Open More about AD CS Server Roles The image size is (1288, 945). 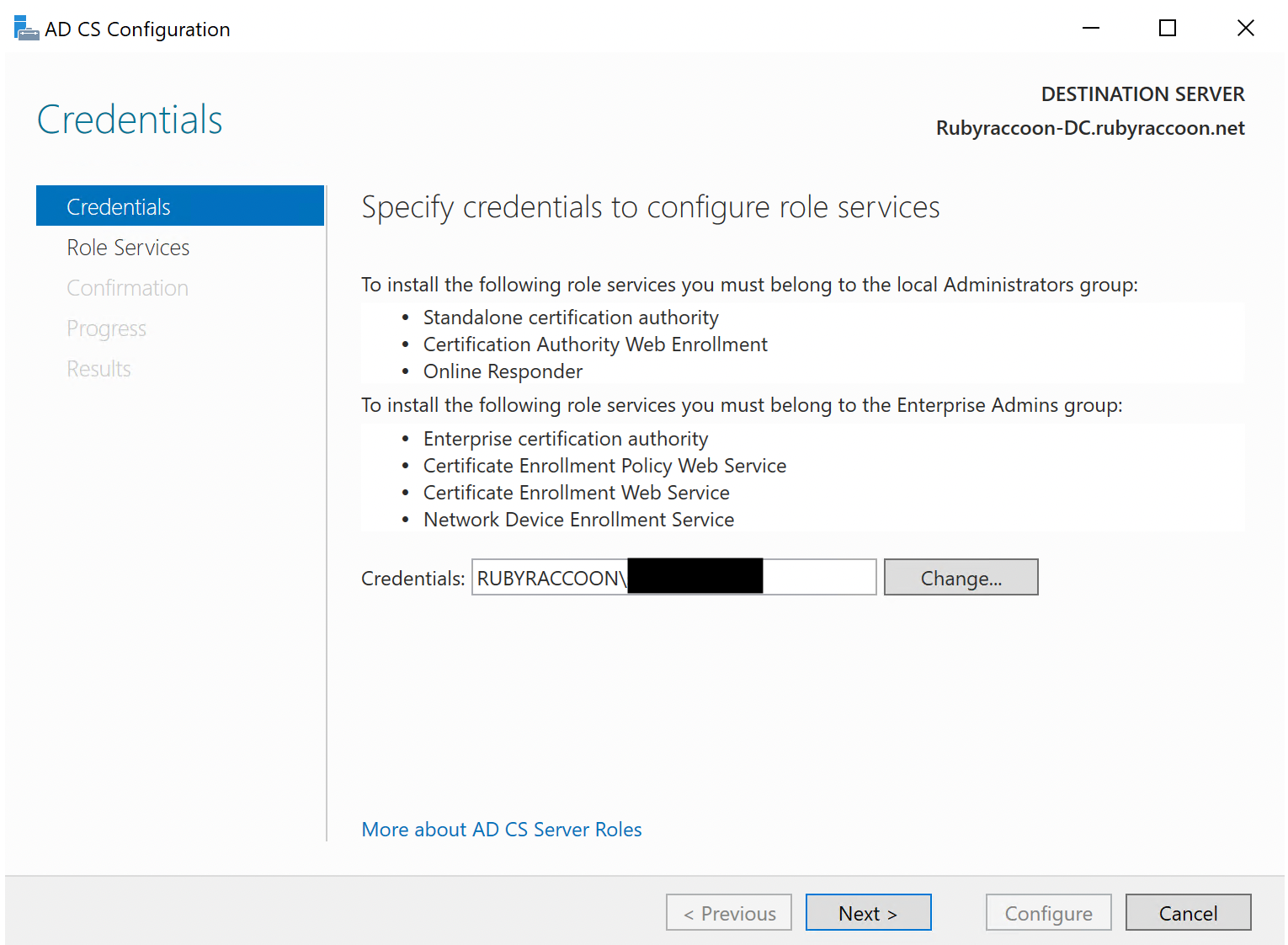point(501,830)
